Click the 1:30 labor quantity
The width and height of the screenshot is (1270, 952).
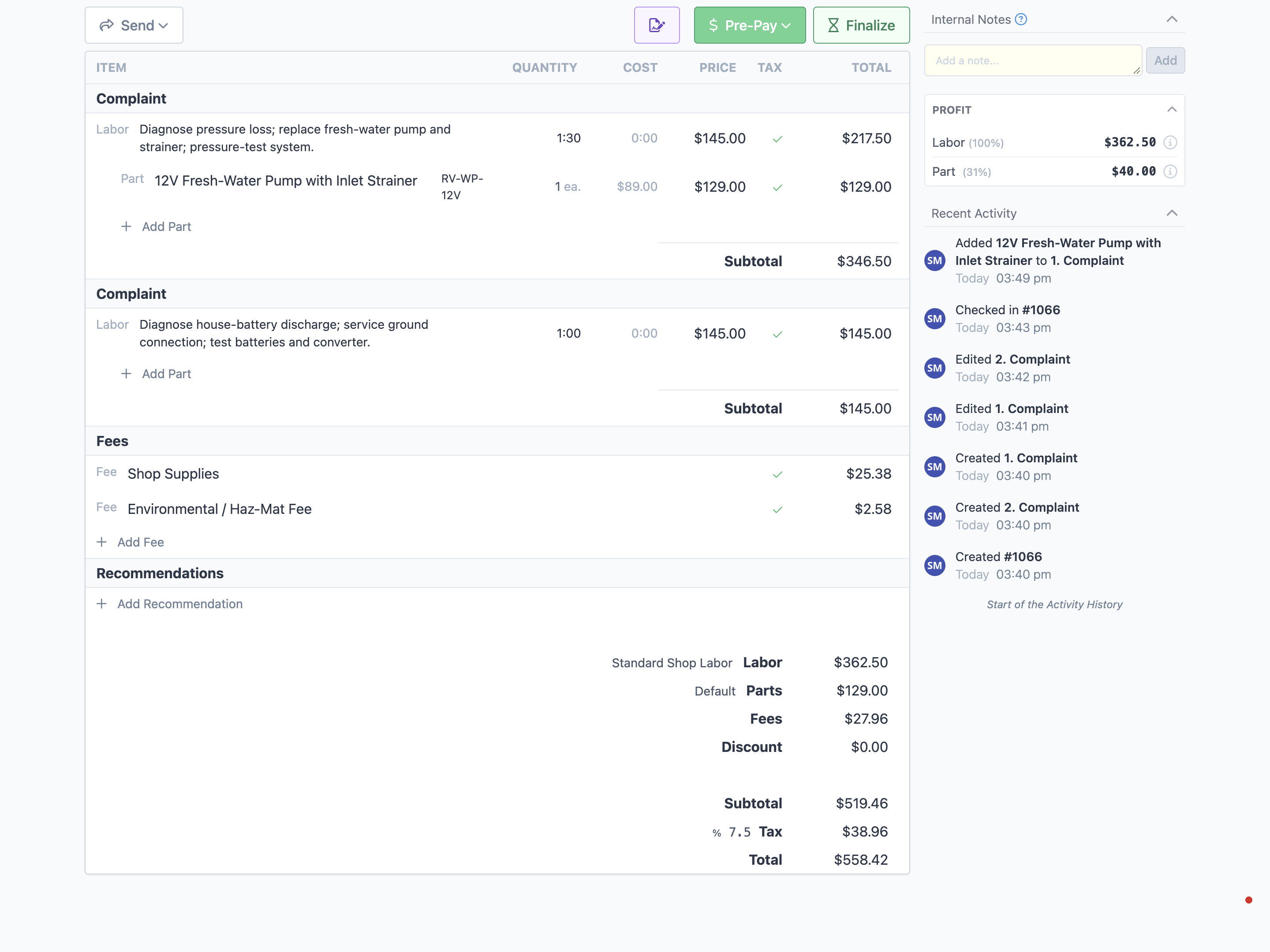(568, 138)
